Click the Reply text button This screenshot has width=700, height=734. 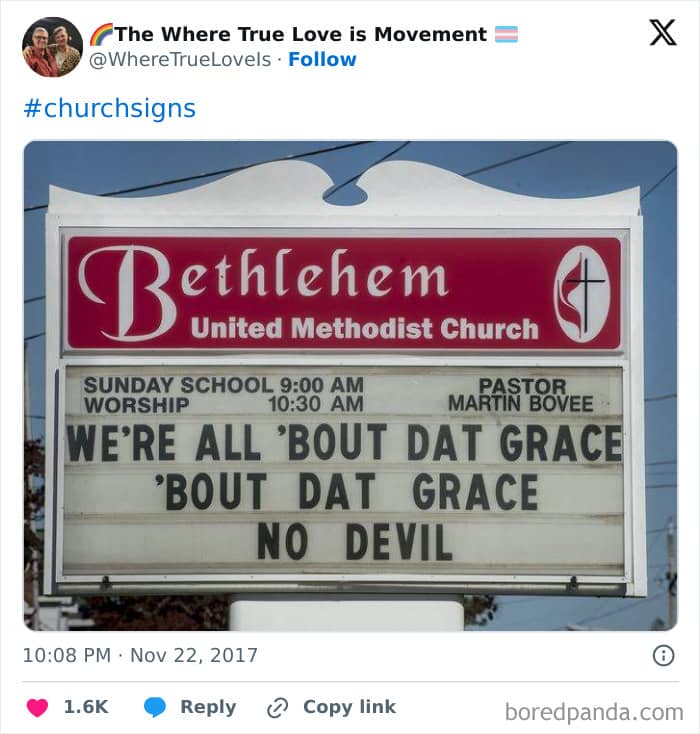(x=208, y=707)
